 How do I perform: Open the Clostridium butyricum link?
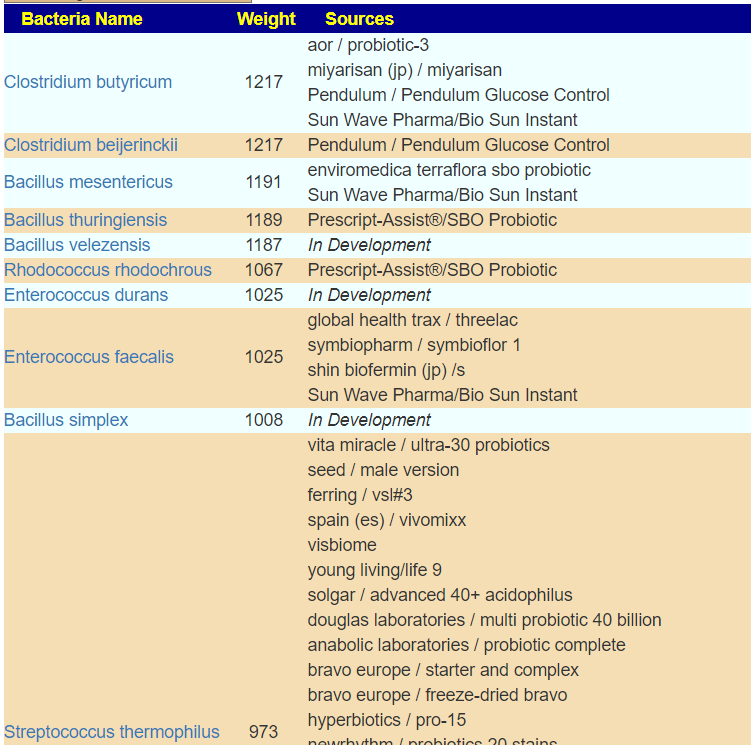88,82
